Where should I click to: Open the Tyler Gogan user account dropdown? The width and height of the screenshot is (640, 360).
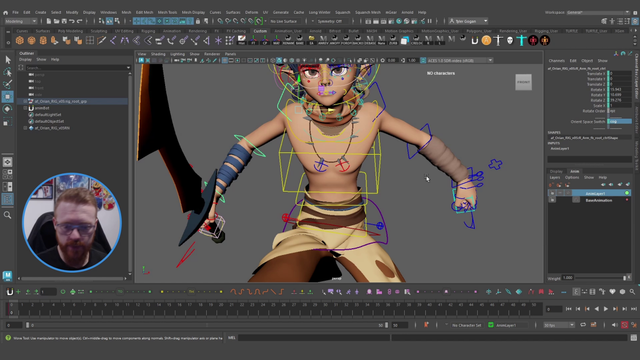pos(468,21)
